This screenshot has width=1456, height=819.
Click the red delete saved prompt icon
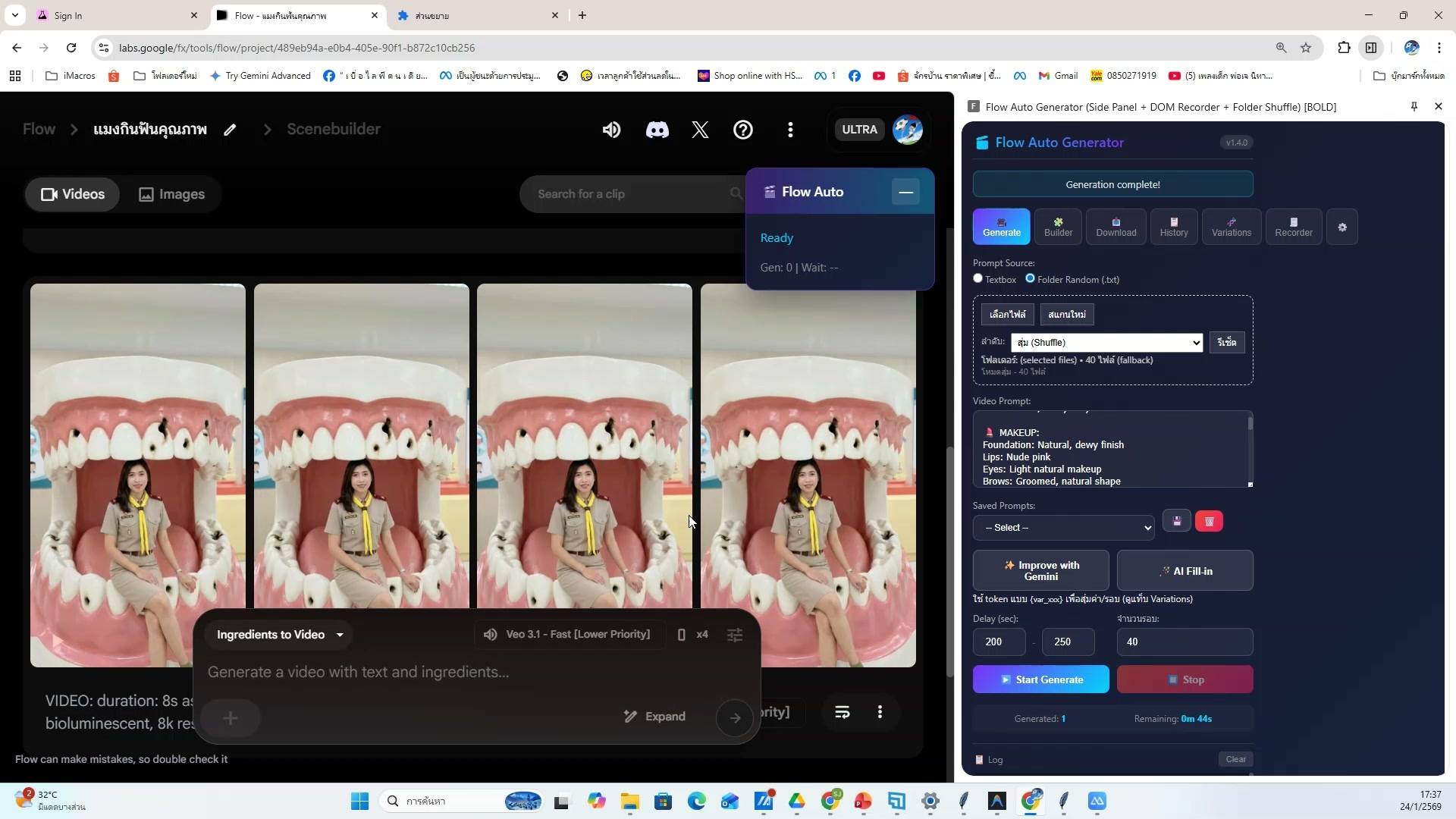(x=1209, y=522)
